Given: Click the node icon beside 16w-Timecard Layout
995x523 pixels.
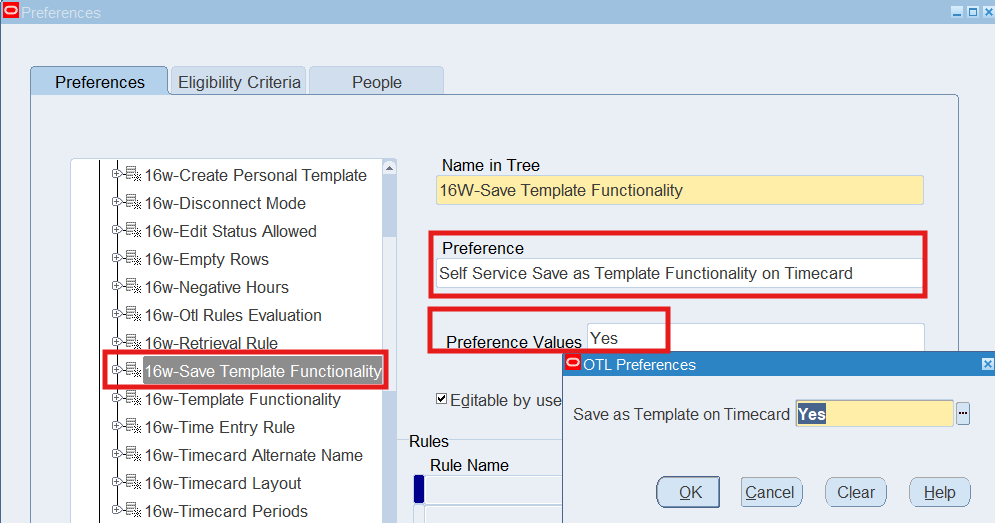Looking at the screenshot, I should click(132, 483).
